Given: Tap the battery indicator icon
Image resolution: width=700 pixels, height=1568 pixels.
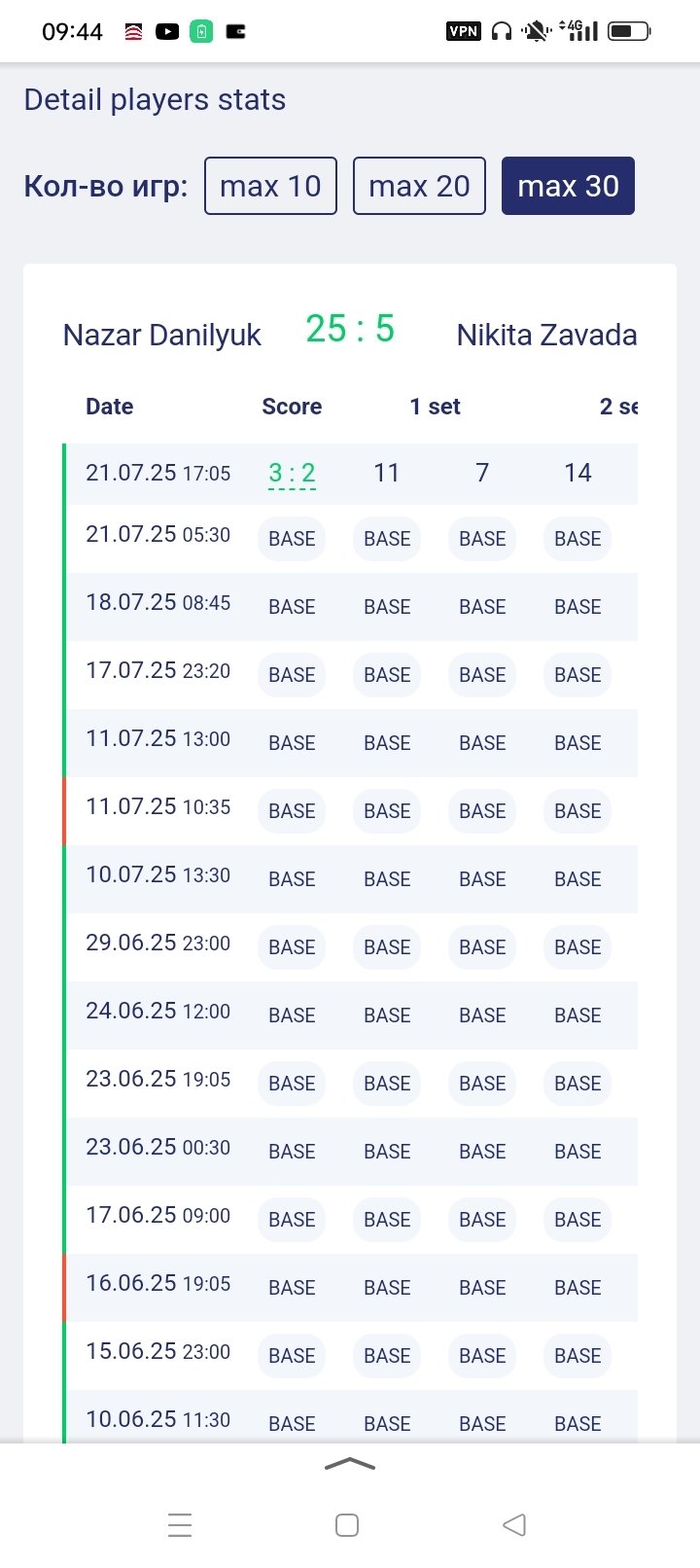Looking at the screenshot, I should point(628,31).
